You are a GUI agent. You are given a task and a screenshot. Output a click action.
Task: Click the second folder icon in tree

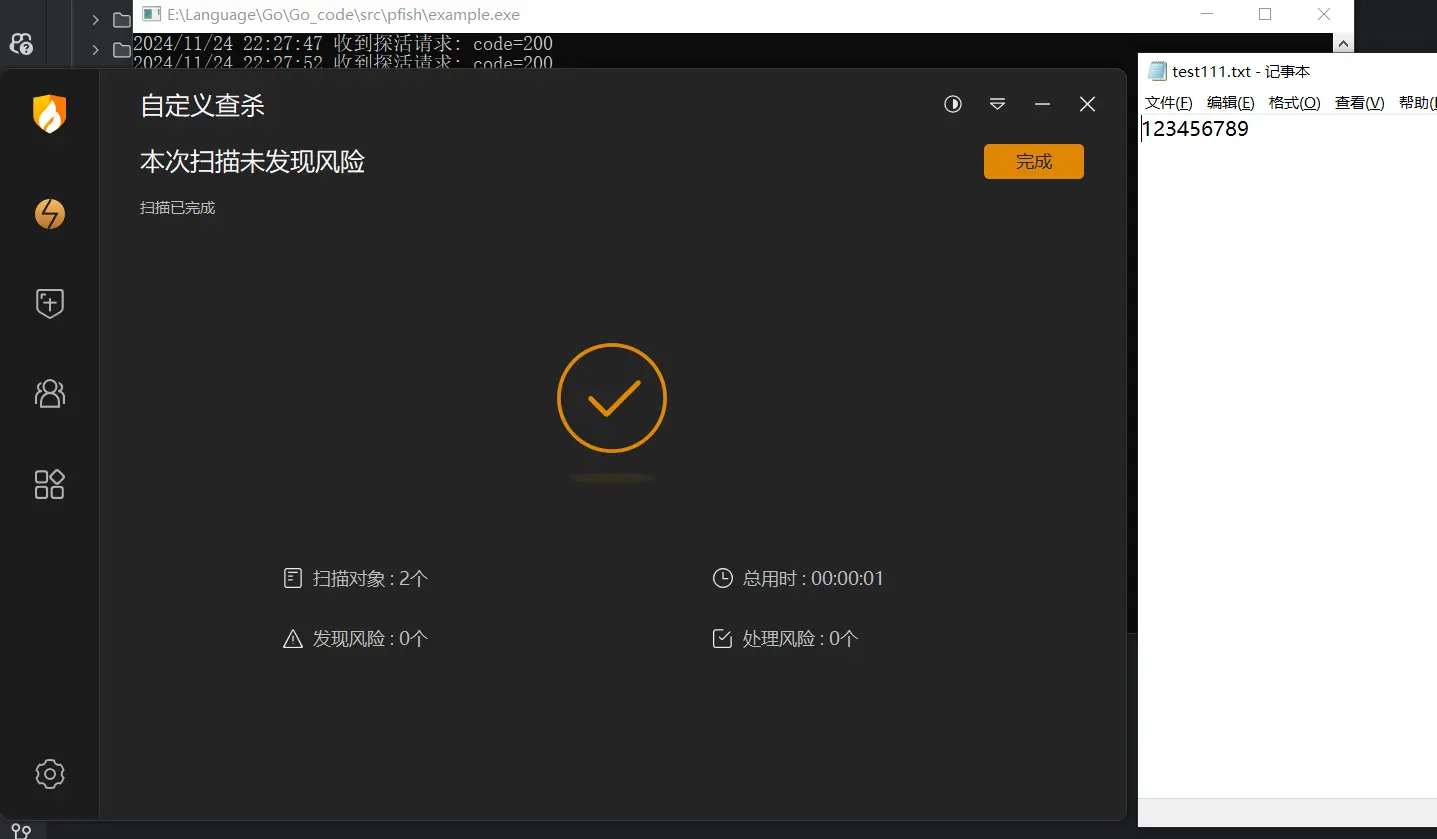121,49
